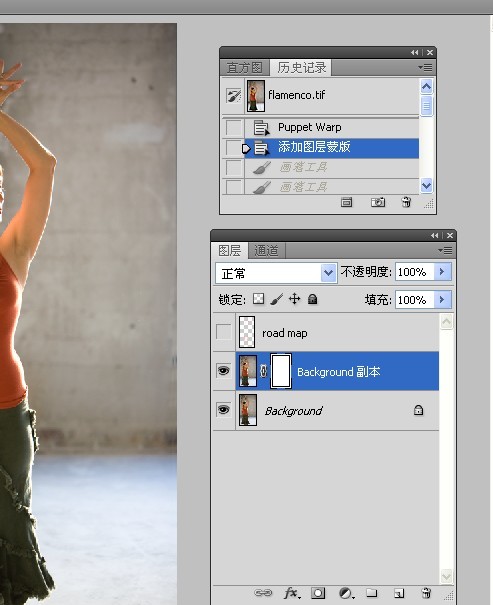Select the Background 副本 layer name
The image size is (493, 605).
pyautogui.click(x=339, y=372)
